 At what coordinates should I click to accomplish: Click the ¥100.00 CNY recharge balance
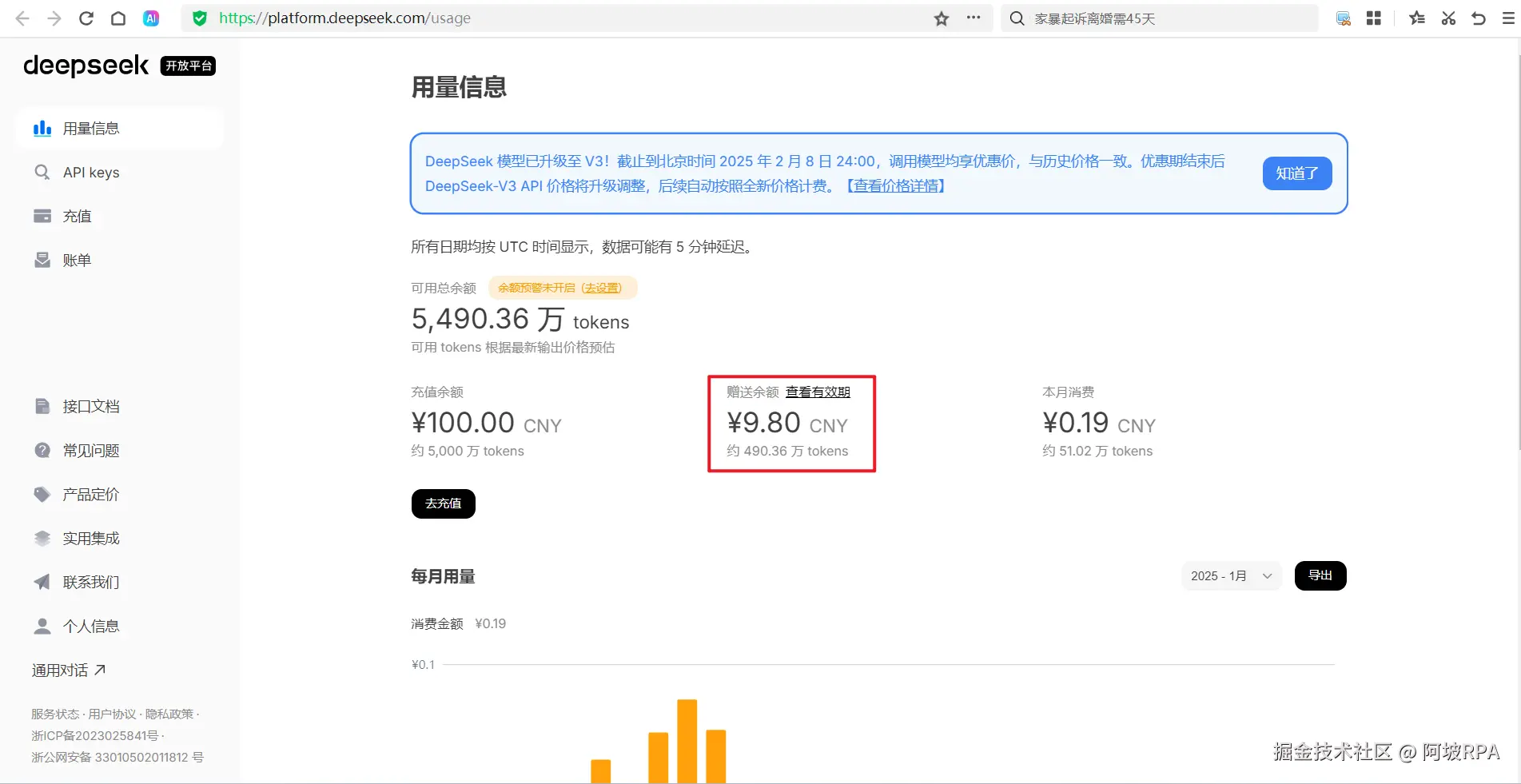[x=487, y=423]
